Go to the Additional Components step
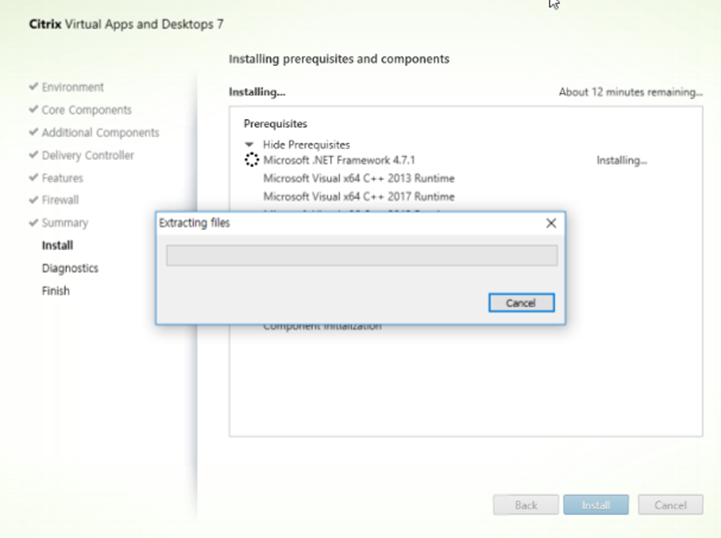Screen dimensions: 721x538 (100, 132)
